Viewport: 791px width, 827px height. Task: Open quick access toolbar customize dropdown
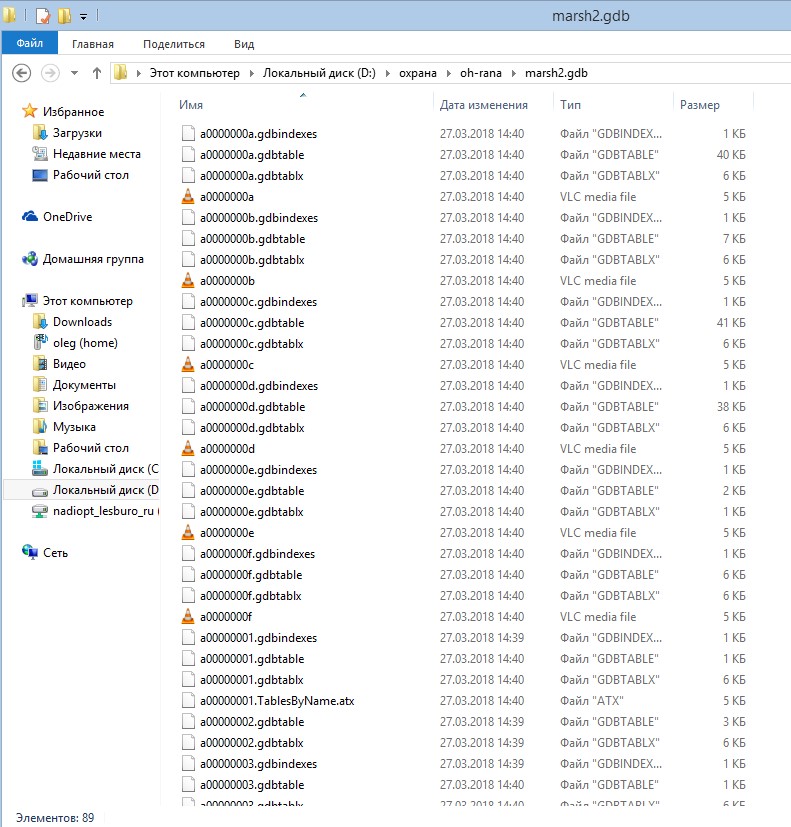point(83,17)
